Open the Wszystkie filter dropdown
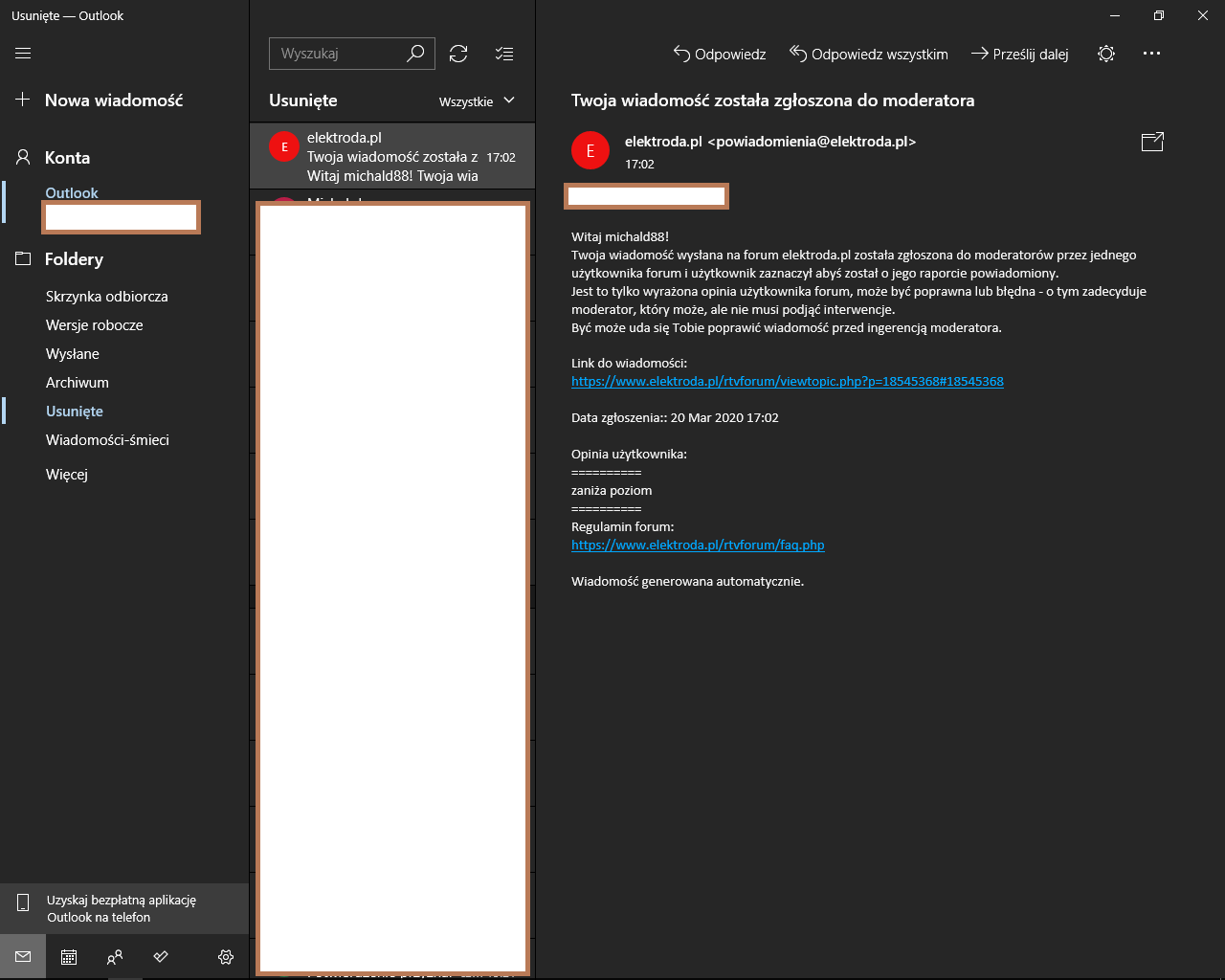This screenshot has width=1225, height=980. tap(477, 101)
